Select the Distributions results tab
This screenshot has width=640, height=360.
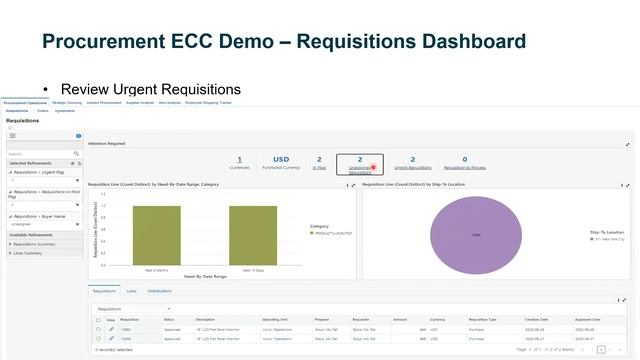coord(159,291)
